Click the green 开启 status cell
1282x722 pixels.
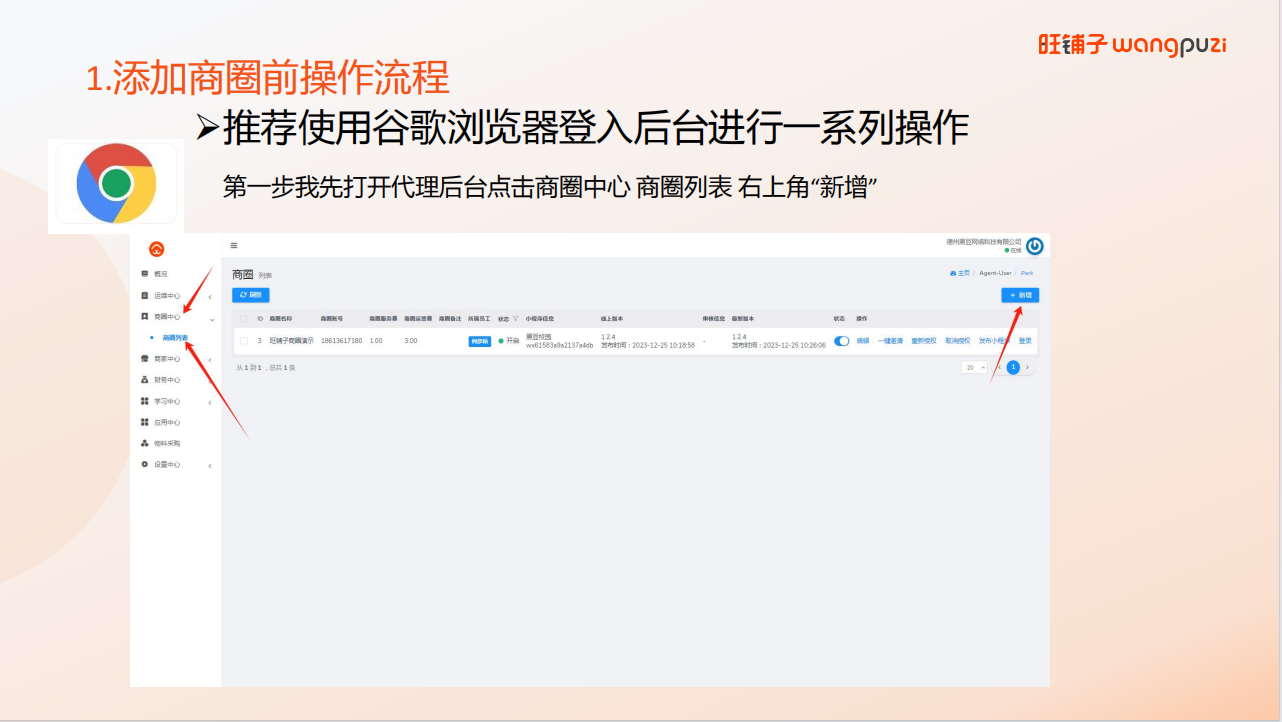click(x=509, y=341)
